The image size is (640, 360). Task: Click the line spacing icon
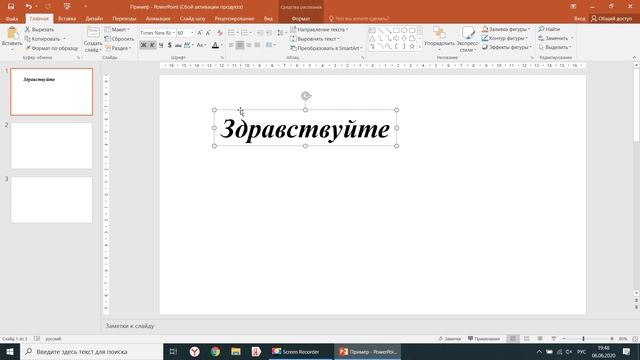[280, 33]
